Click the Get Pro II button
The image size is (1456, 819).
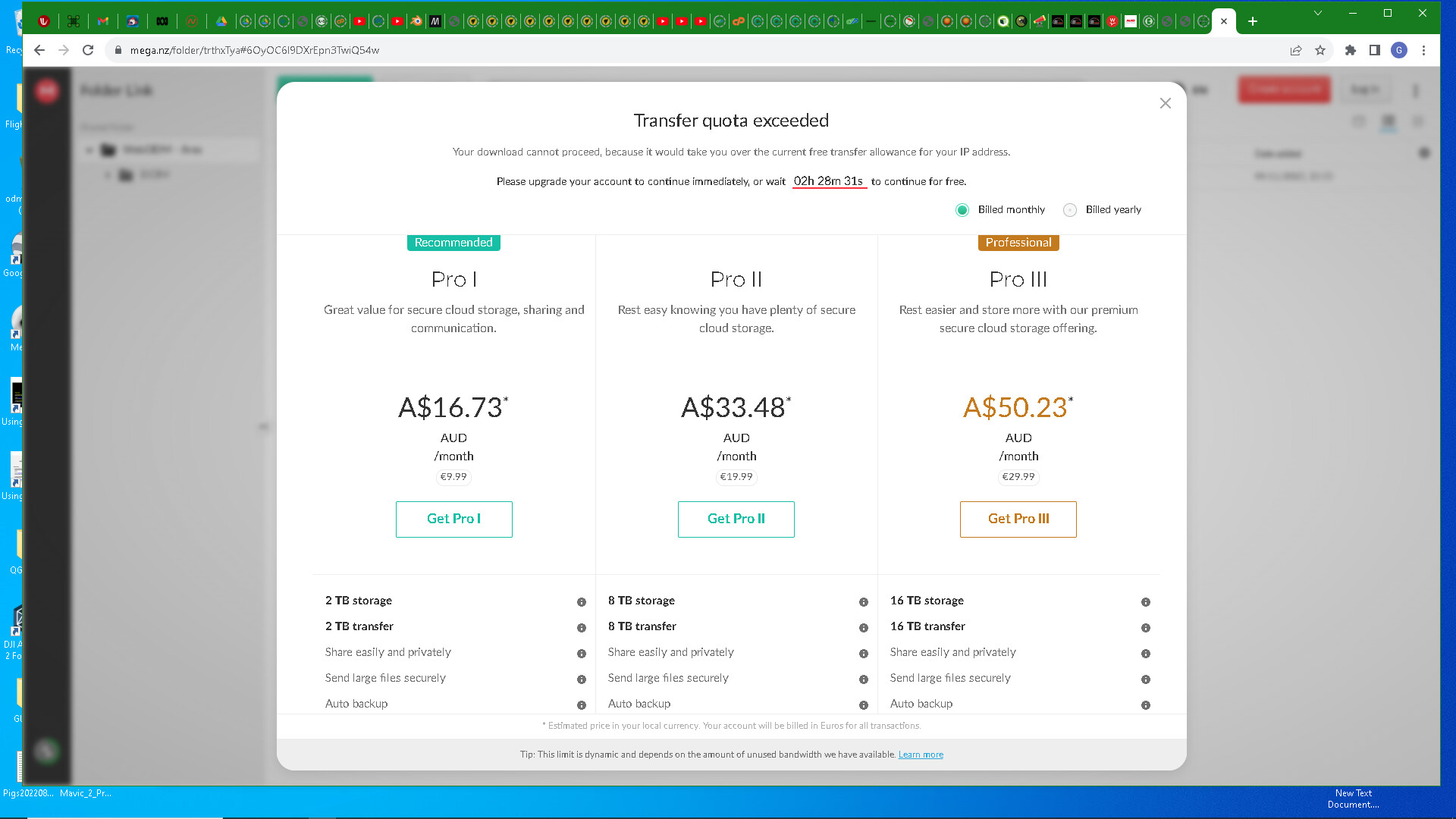point(736,519)
